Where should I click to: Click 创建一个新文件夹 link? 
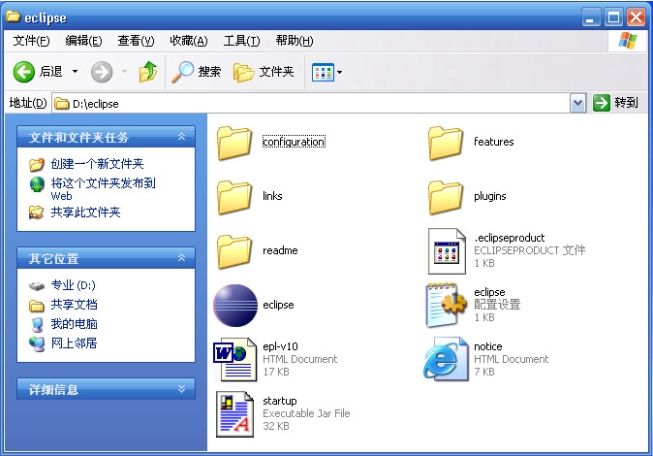(97, 164)
